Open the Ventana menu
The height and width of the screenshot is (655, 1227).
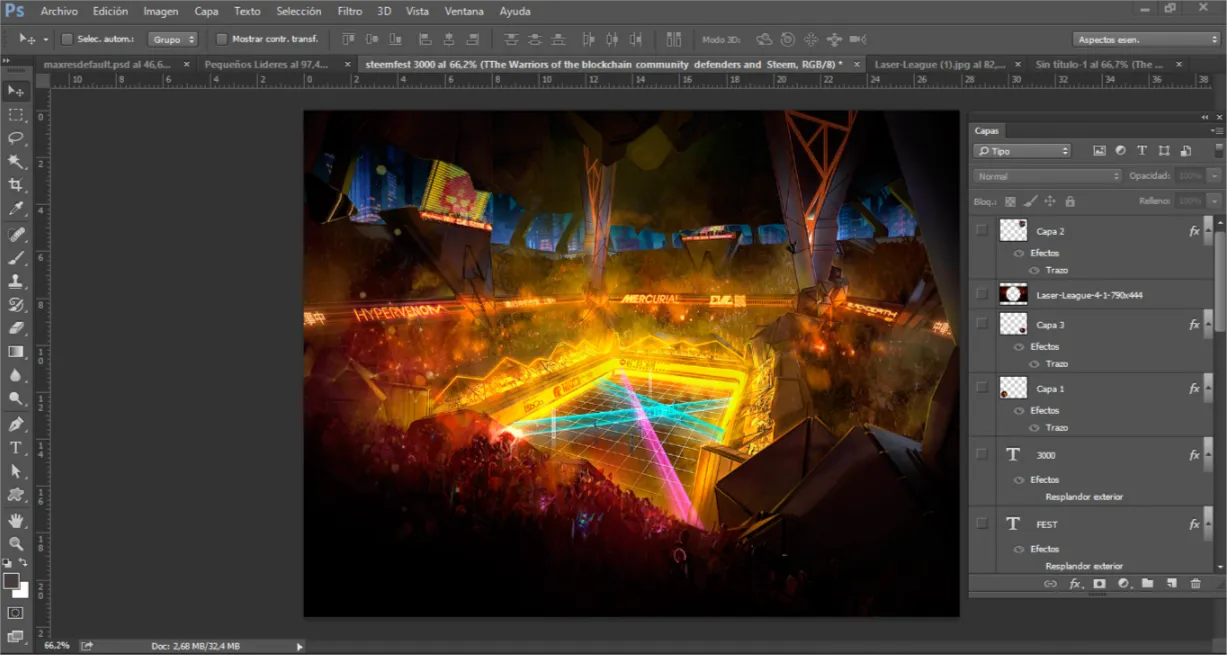(x=463, y=11)
